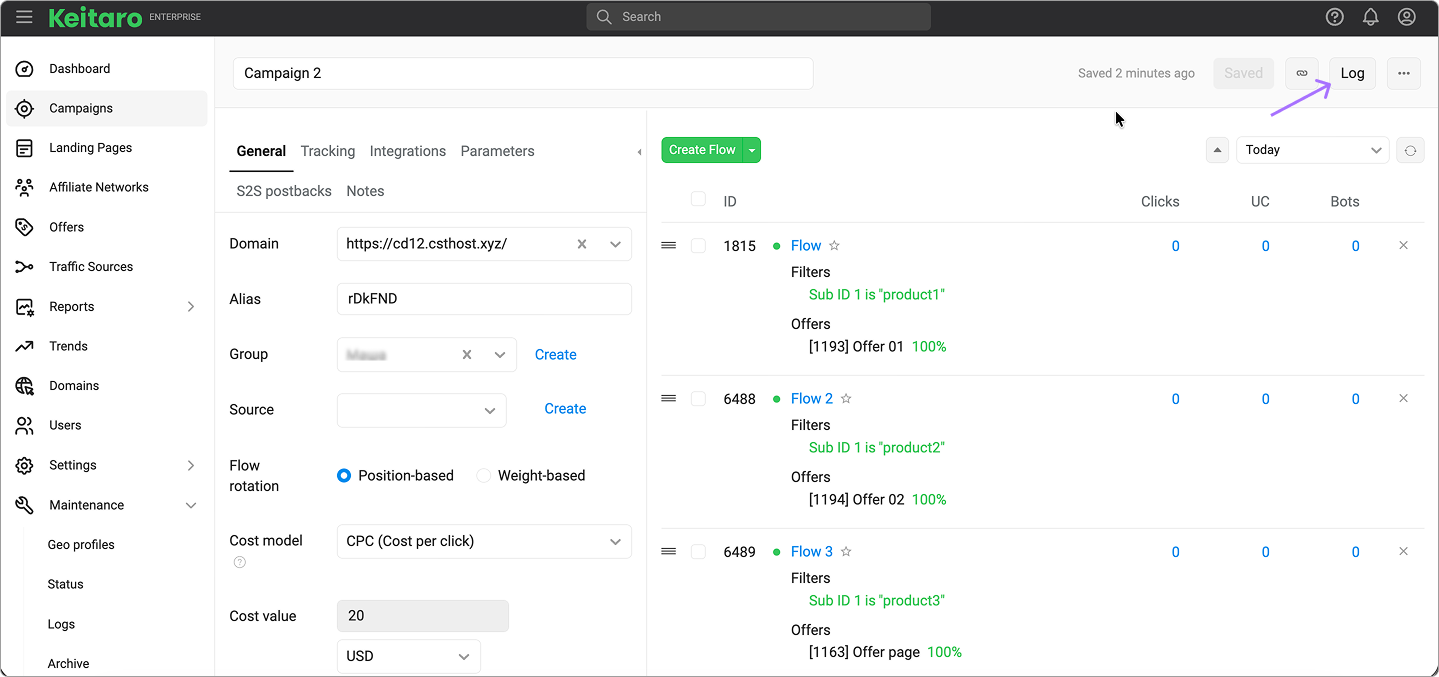Refresh the flow statistics
The image size is (1439, 677).
click(x=1409, y=150)
